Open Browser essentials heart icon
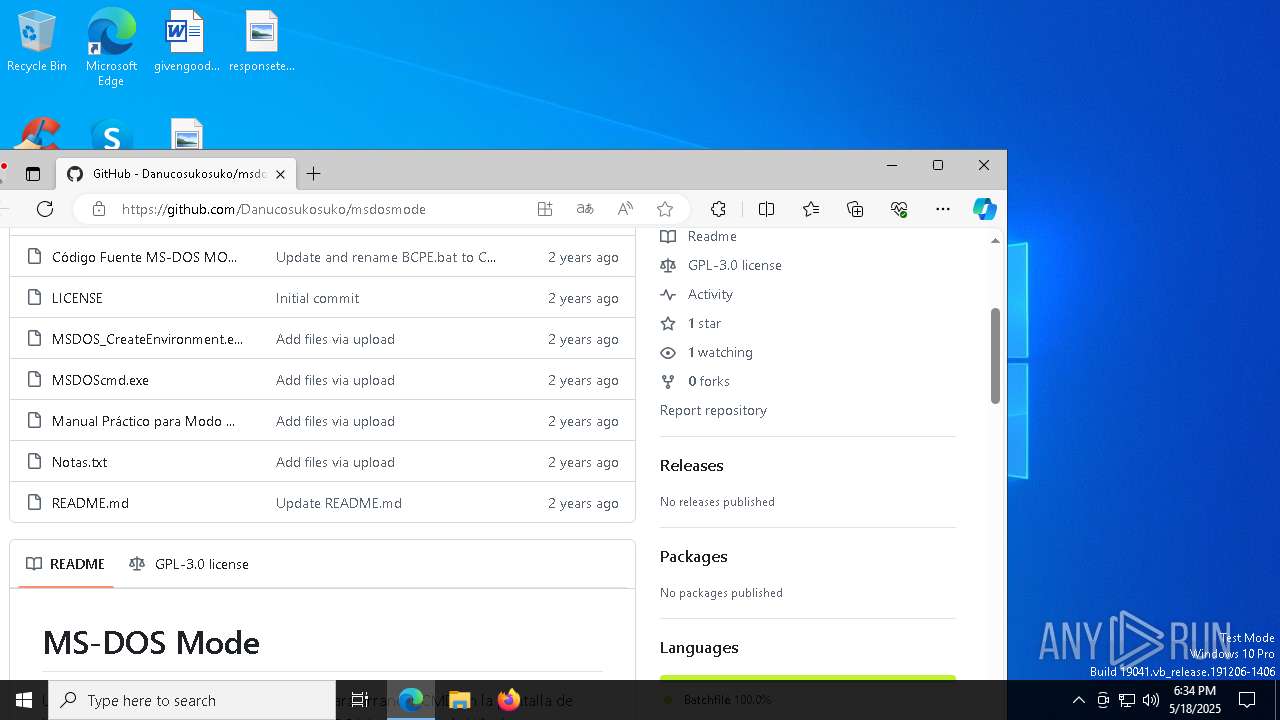 tap(899, 209)
